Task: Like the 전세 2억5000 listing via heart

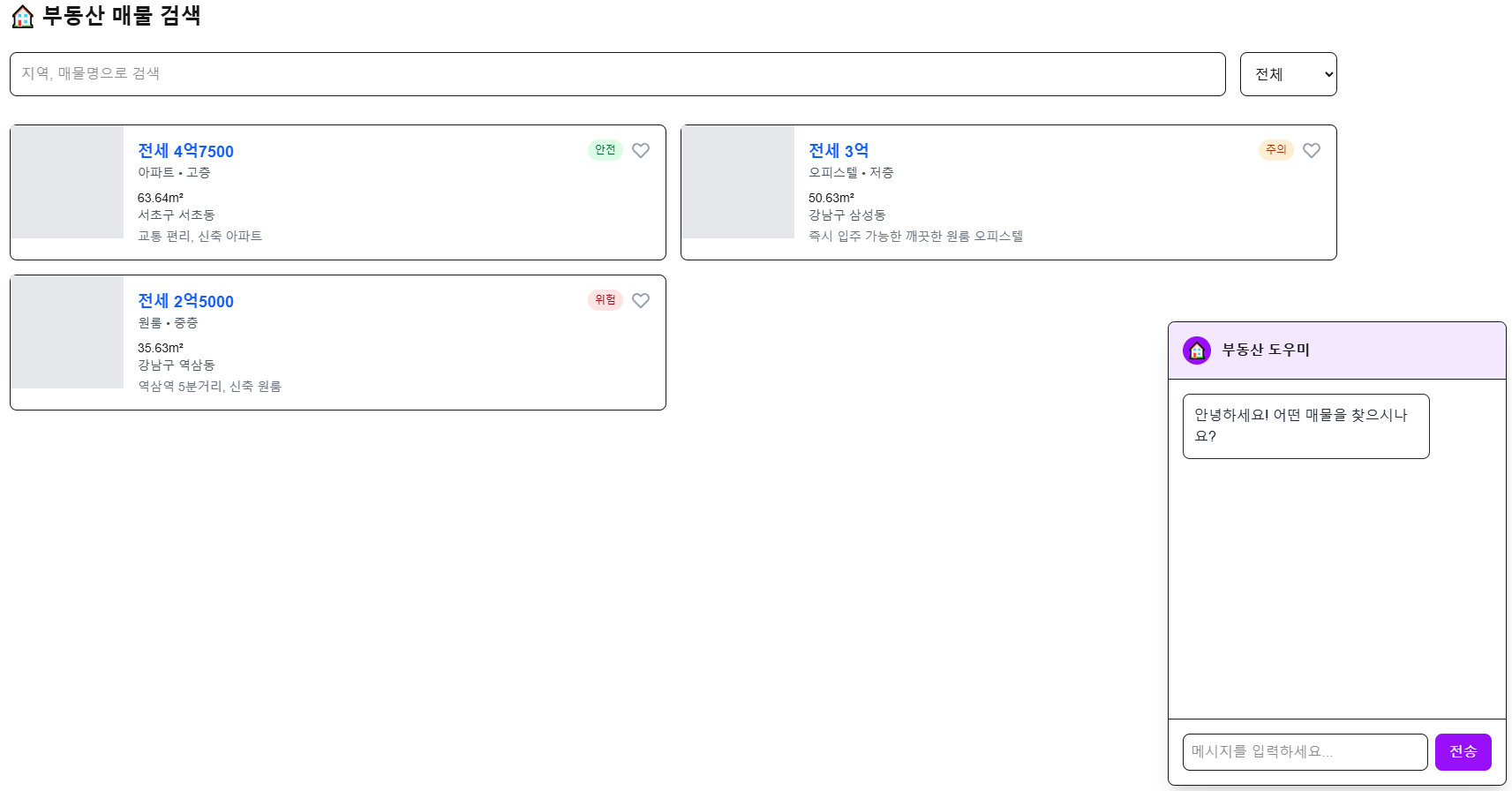Action: (x=641, y=301)
